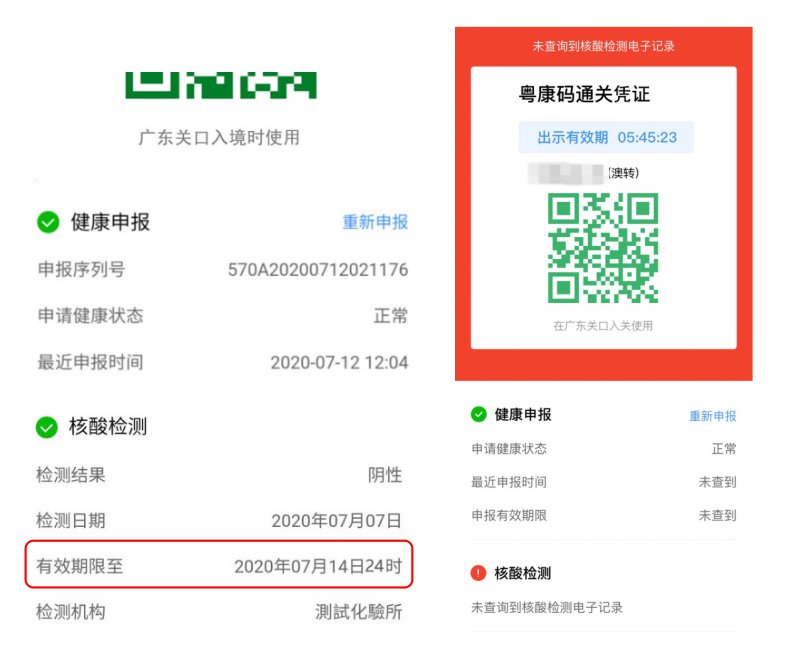Screen dimensions: 795x645
Task: Click the right panel 申请健康状态 label
Action: click(509, 449)
